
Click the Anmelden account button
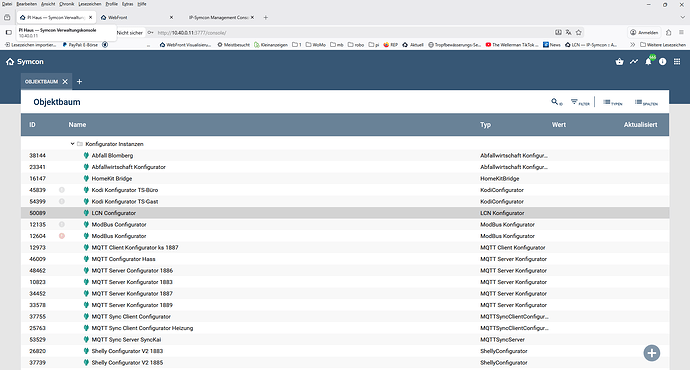[x=644, y=32]
